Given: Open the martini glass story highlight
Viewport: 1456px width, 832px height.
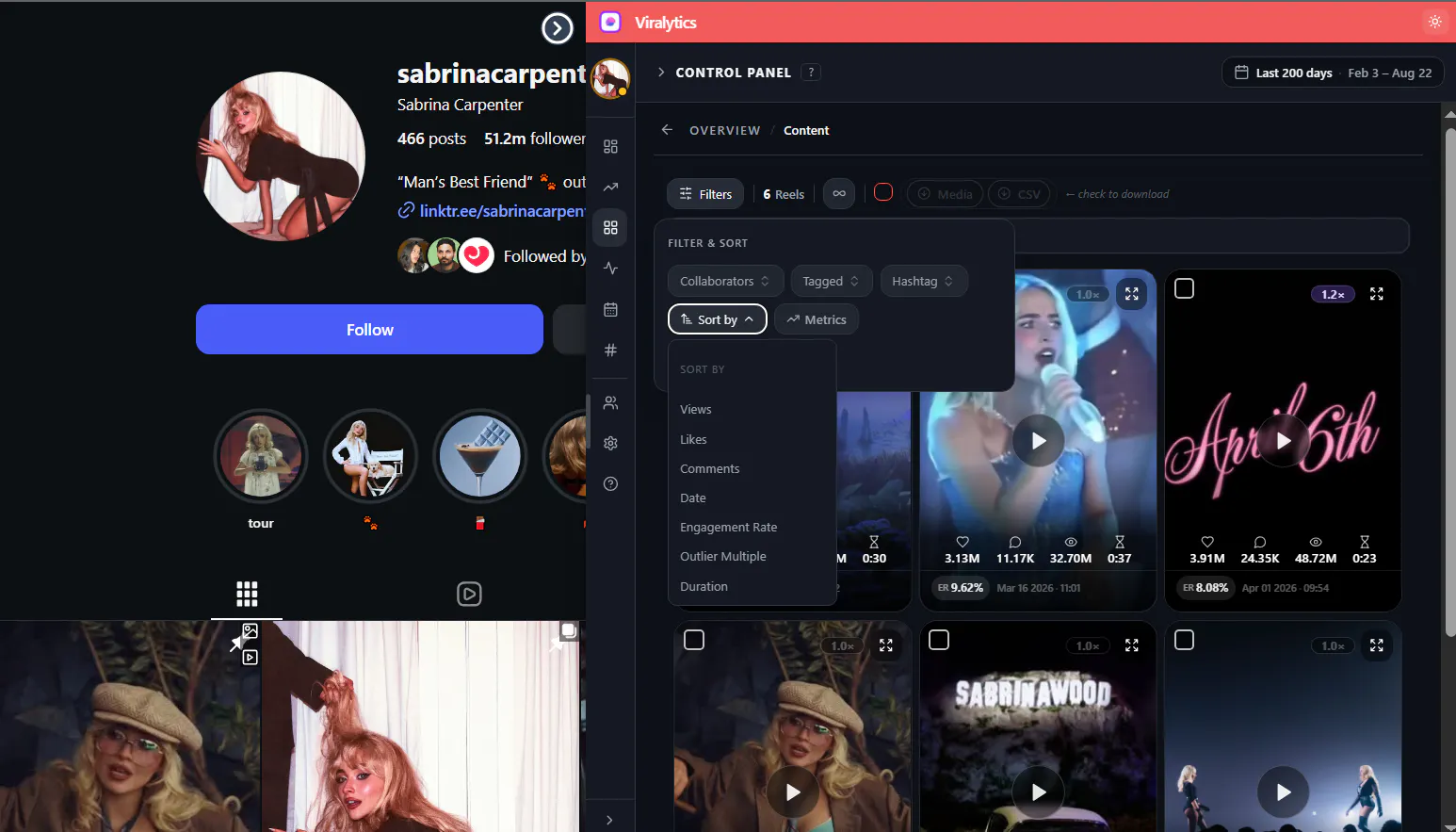Looking at the screenshot, I should [x=480, y=456].
